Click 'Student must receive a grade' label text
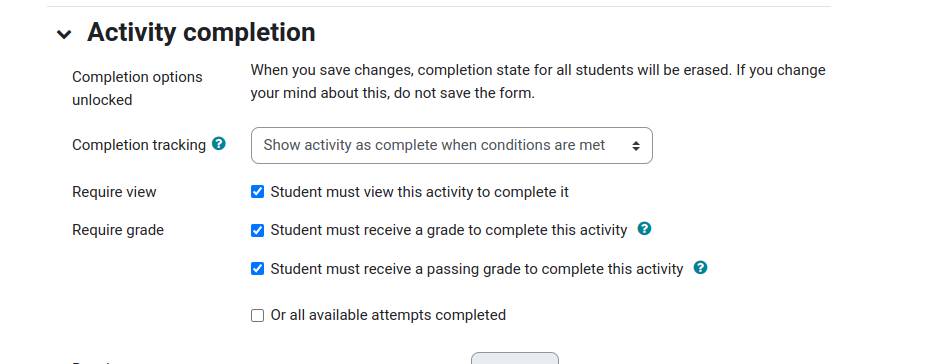The height and width of the screenshot is (364, 937). coord(449,230)
